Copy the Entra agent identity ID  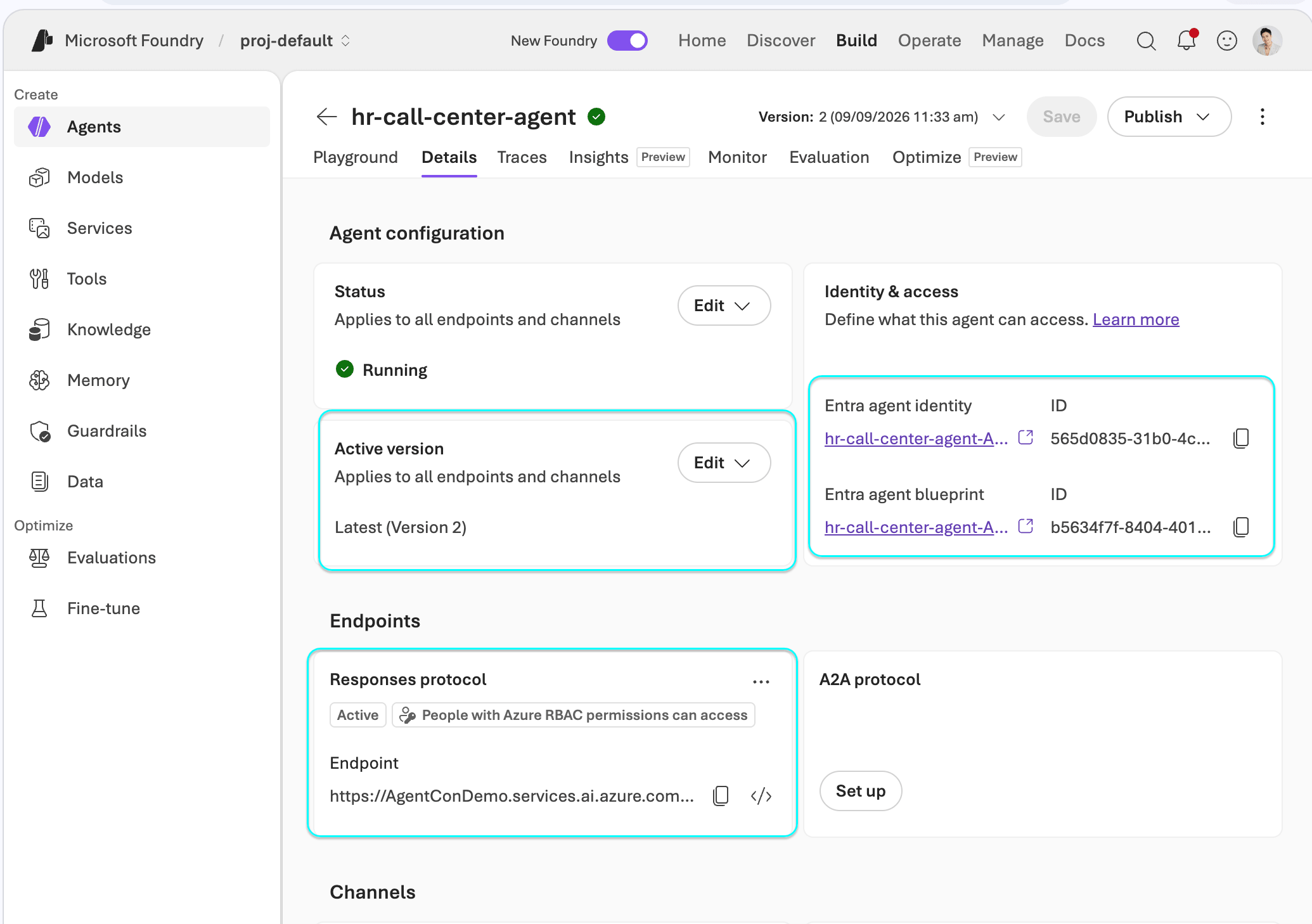(x=1241, y=439)
